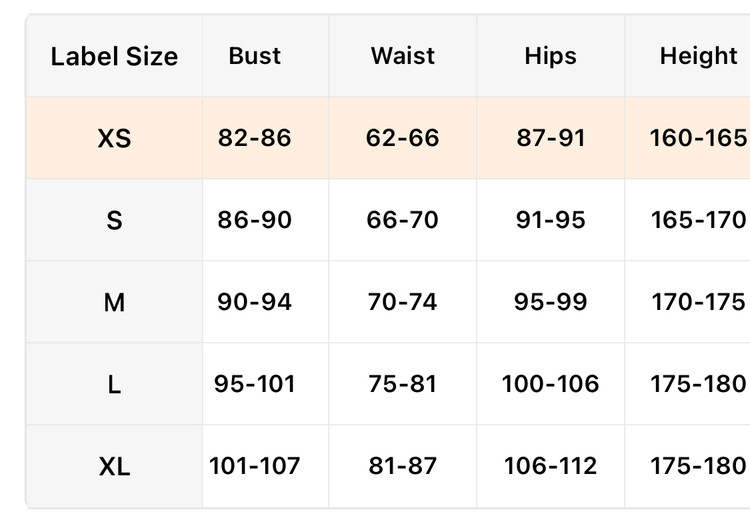The height and width of the screenshot is (518, 750).
Task: Click the XS bust value 82-86
Action: 255,138
